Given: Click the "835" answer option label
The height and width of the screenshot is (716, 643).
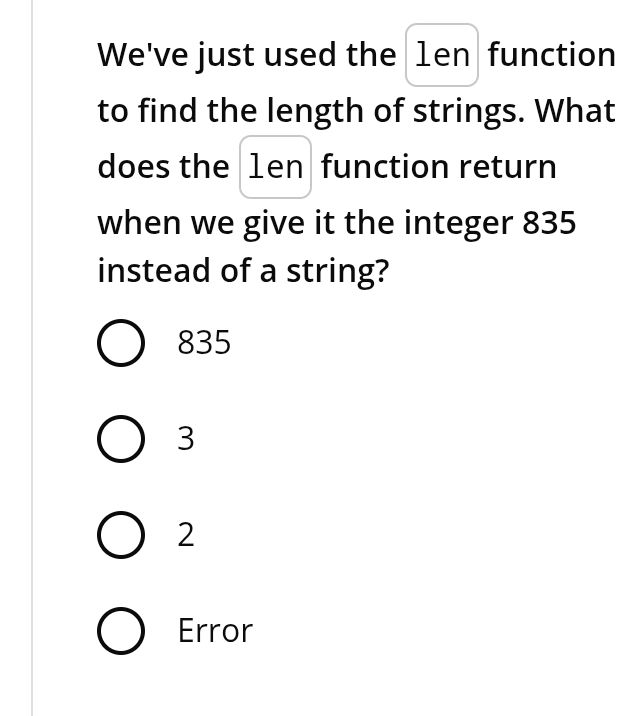Looking at the screenshot, I should tap(204, 344).
